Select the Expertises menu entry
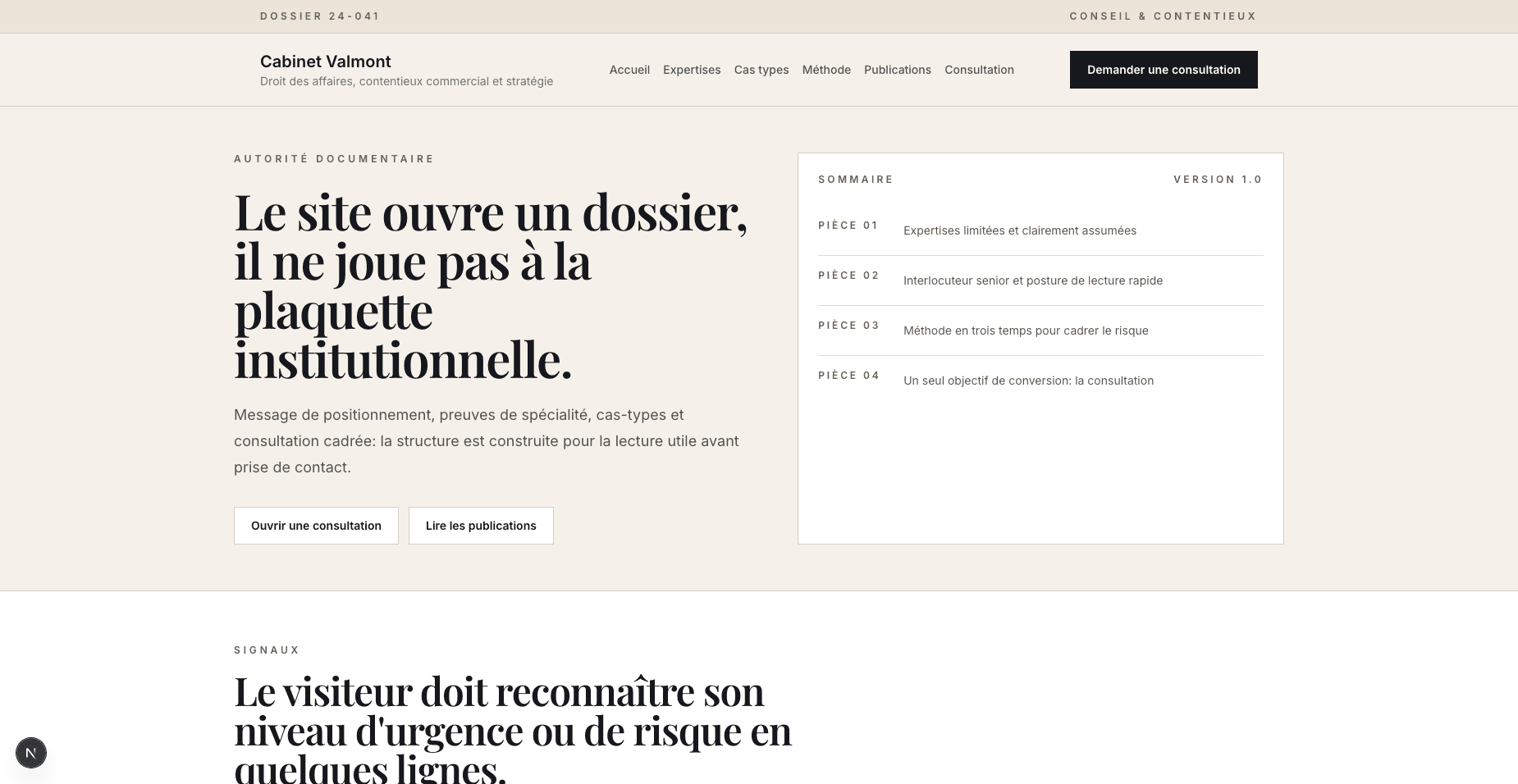This screenshot has height=784, width=1518. pyautogui.click(x=692, y=70)
